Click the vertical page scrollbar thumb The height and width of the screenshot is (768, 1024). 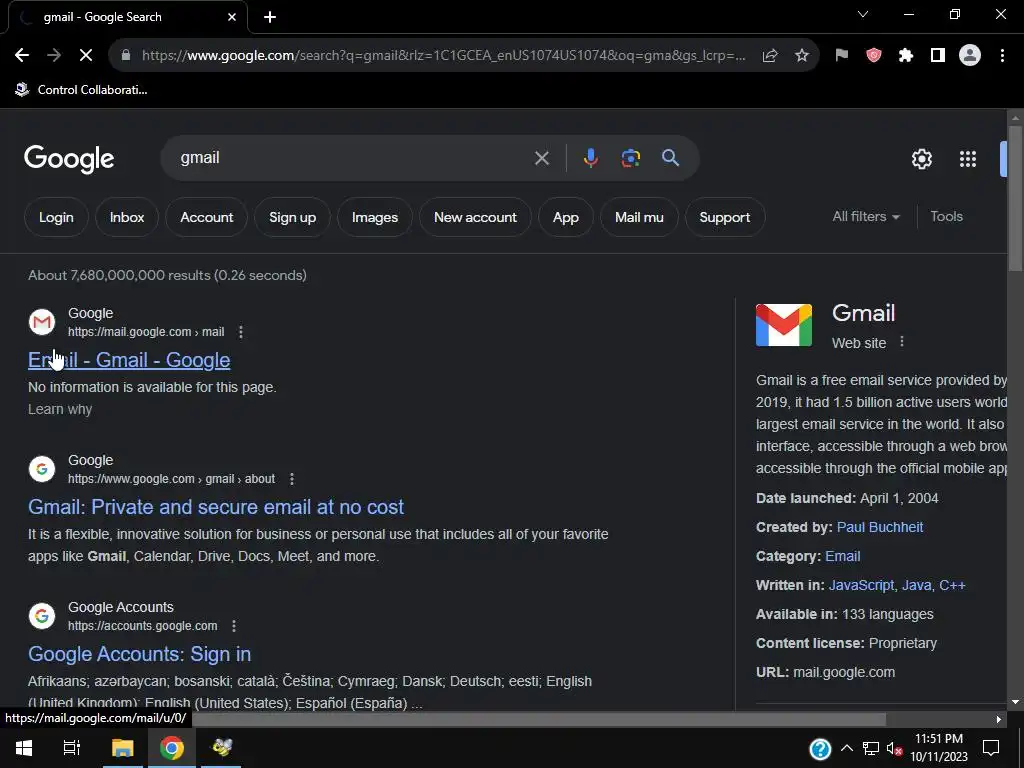[x=1015, y=198]
